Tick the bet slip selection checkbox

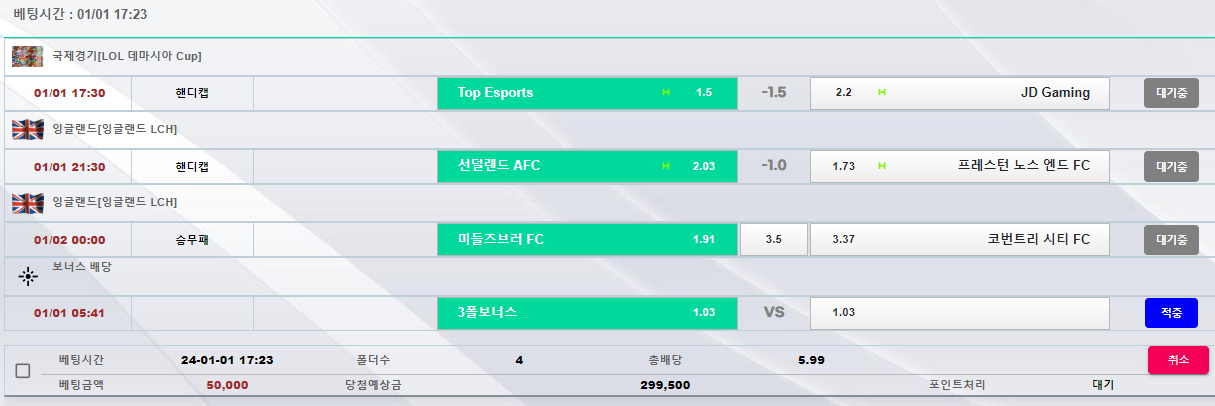(x=23, y=371)
